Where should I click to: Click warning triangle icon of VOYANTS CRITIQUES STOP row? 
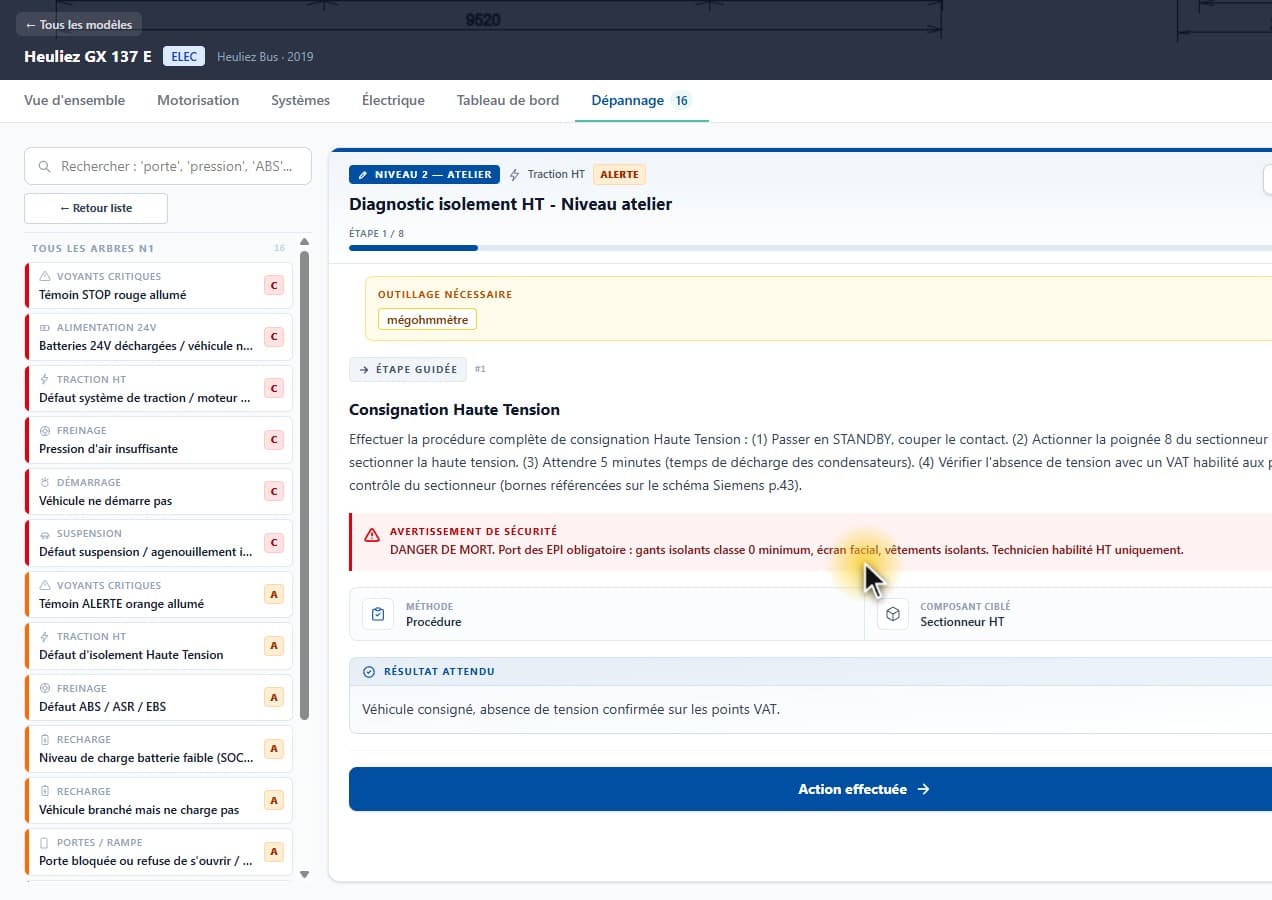pyautogui.click(x=44, y=276)
